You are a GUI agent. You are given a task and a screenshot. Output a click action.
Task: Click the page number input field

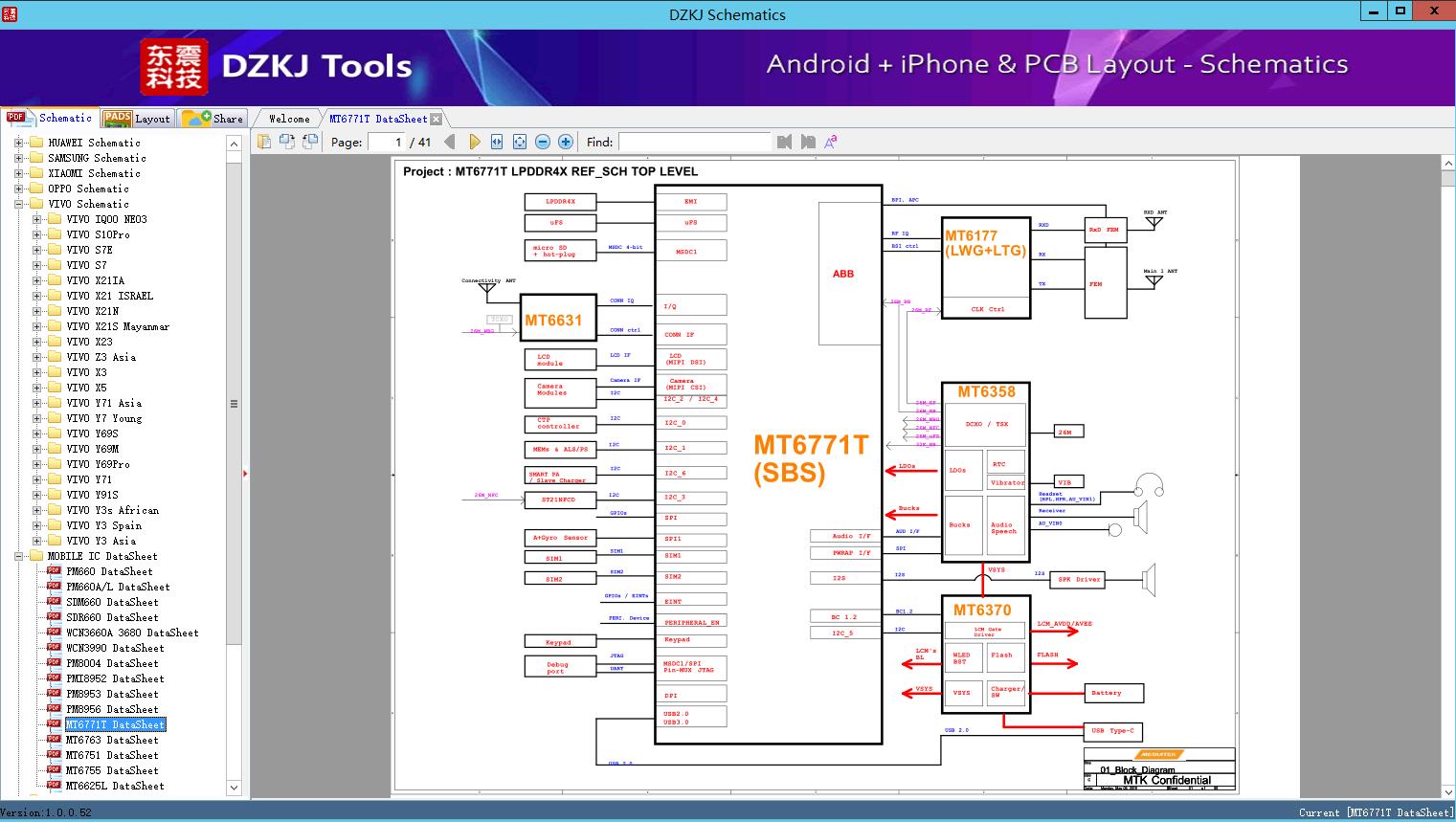click(387, 142)
